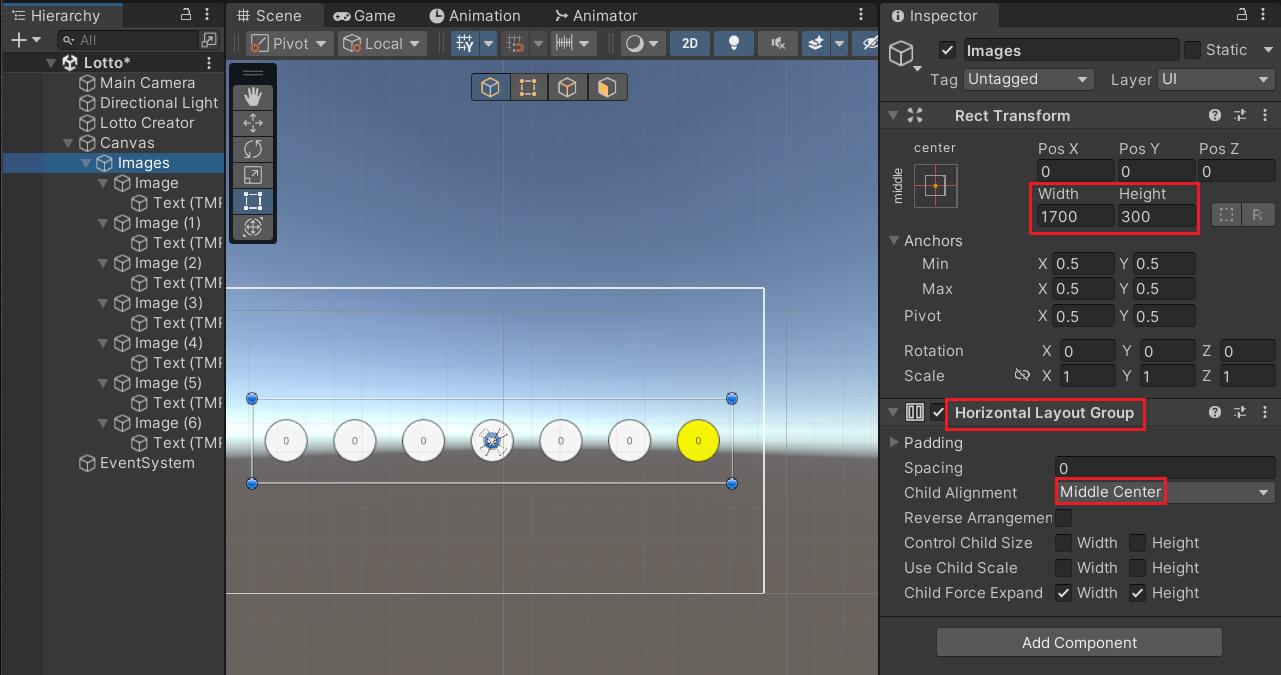
Task: Click third outlined cube overlay icon
Action: 567,88
